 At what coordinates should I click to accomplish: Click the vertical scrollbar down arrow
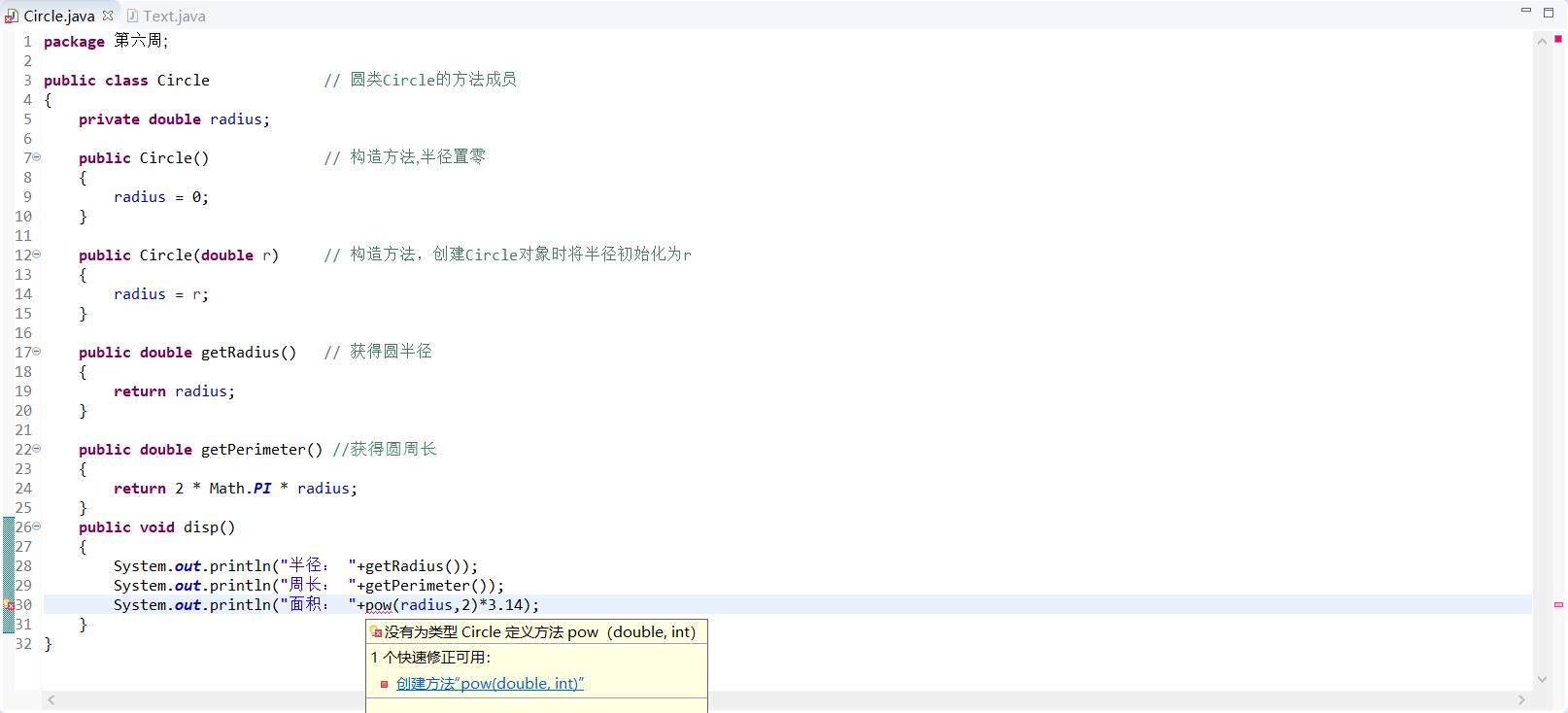pyautogui.click(x=1542, y=680)
